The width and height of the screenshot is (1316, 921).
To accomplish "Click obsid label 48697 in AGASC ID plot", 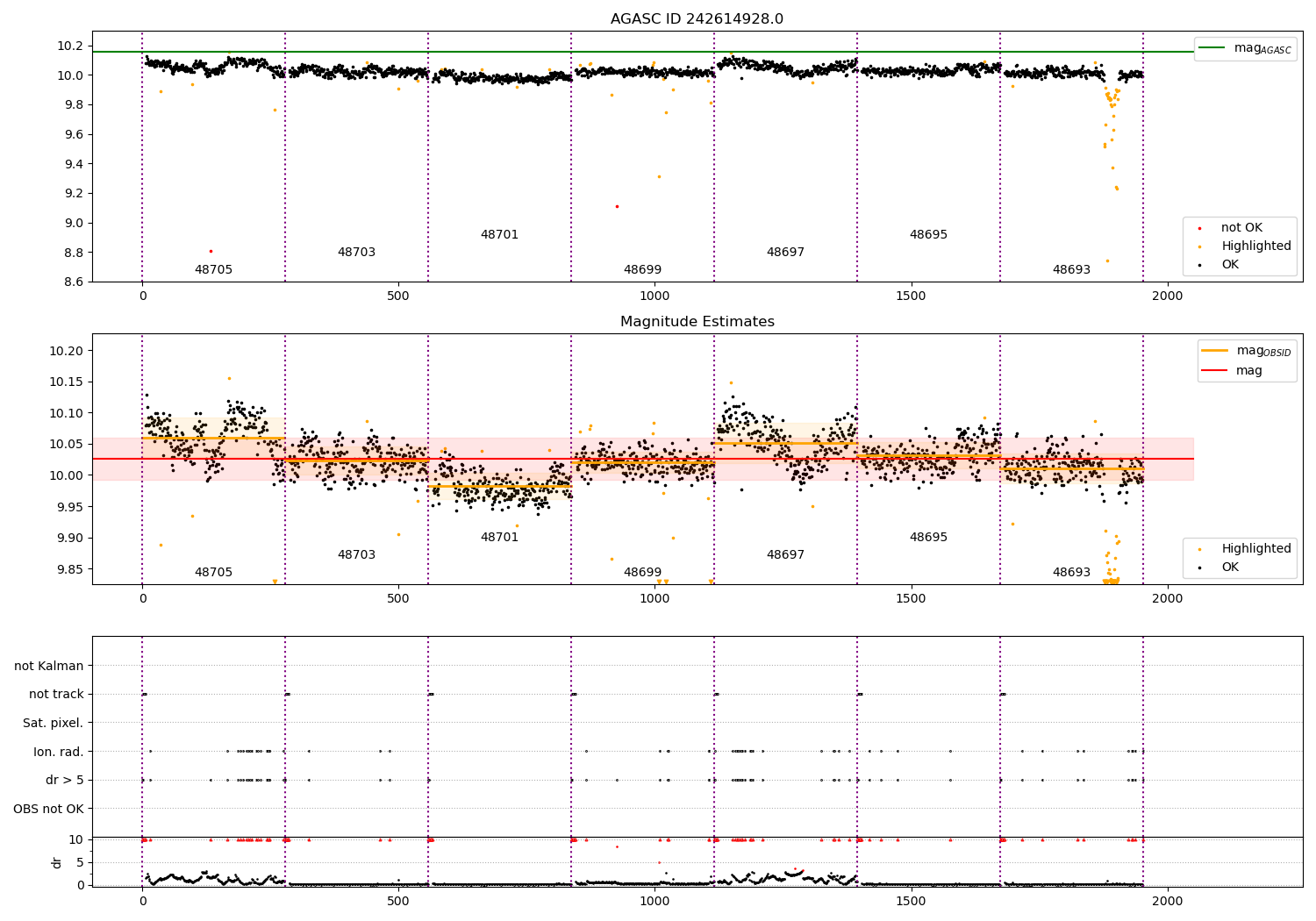I will [785, 252].
